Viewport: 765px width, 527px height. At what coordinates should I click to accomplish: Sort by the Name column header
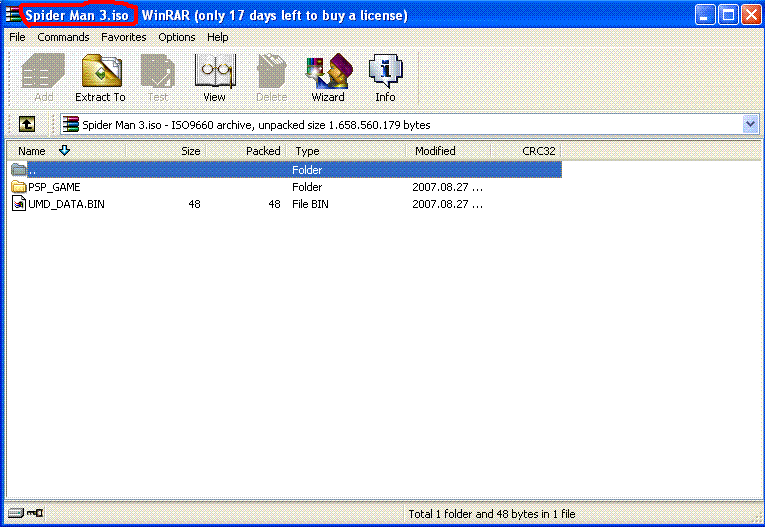[66, 151]
